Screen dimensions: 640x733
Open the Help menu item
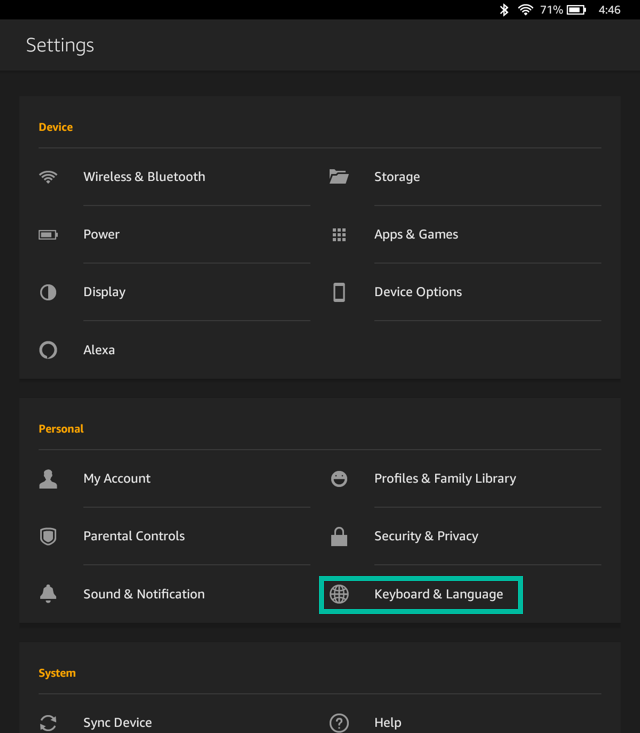click(x=387, y=722)
